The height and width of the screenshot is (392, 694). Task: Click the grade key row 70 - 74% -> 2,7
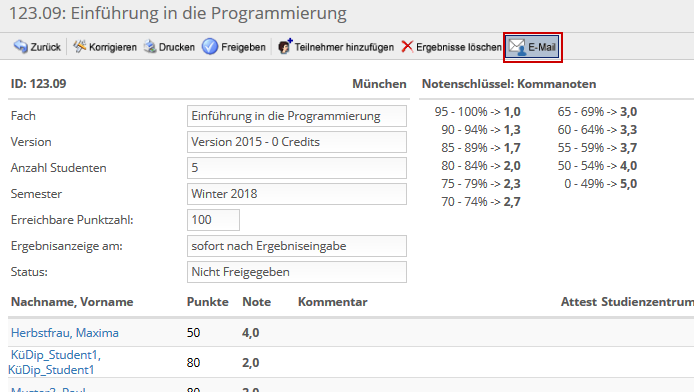click(x=481, y=202)
